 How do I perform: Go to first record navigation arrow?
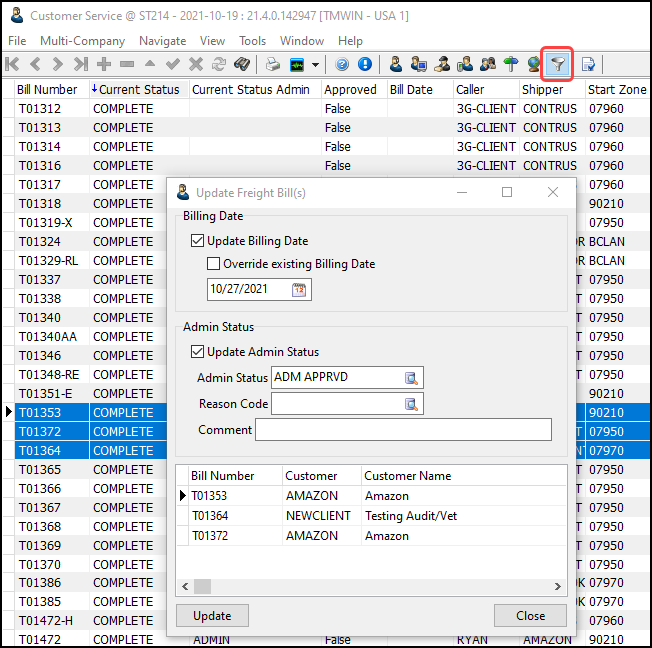pyautogui.click(x=13, y=64)
